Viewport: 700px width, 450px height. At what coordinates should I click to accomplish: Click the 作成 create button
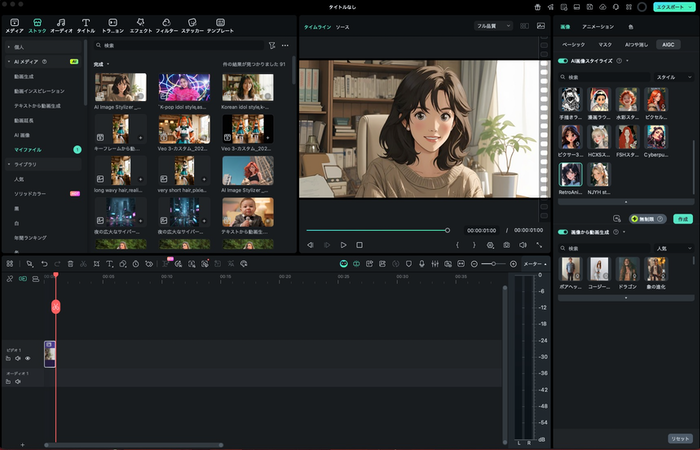coord(682,218)
